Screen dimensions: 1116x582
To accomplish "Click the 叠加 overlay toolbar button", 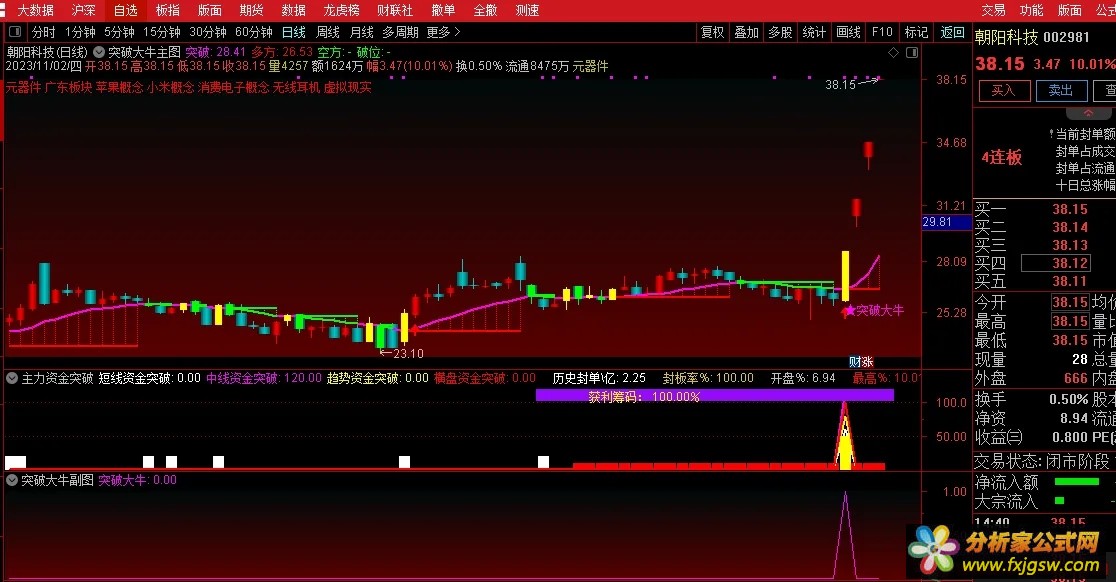I will [x=746, y=32].
